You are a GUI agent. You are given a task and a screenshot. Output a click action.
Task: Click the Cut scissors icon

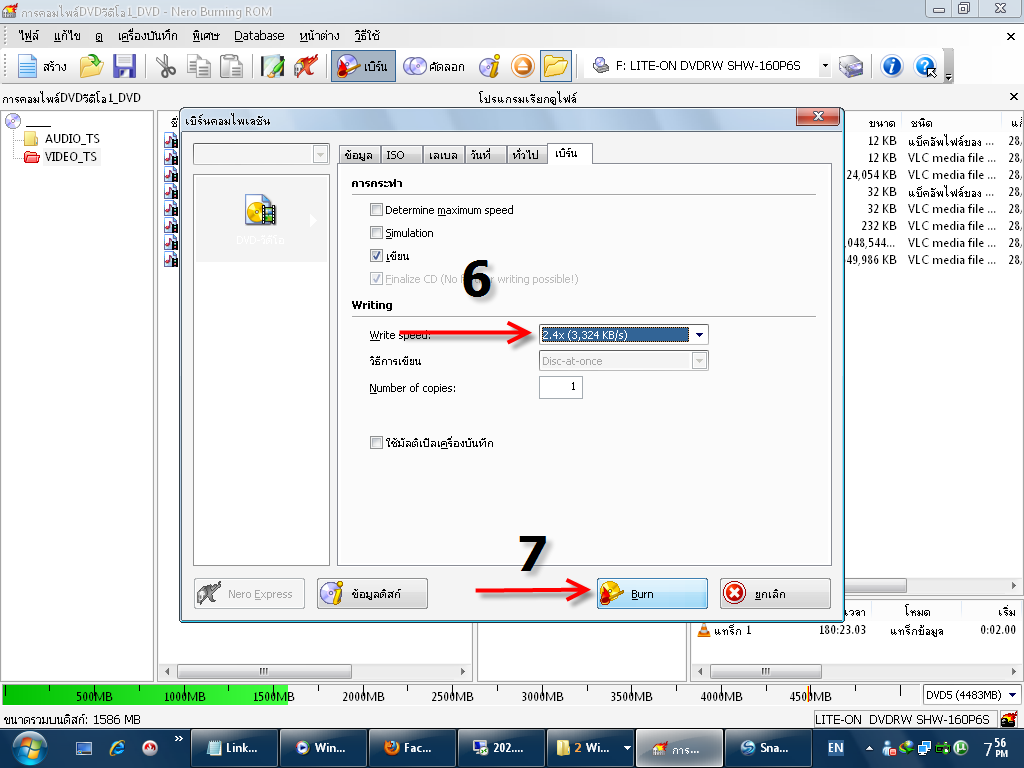click(x=165, y=66)
